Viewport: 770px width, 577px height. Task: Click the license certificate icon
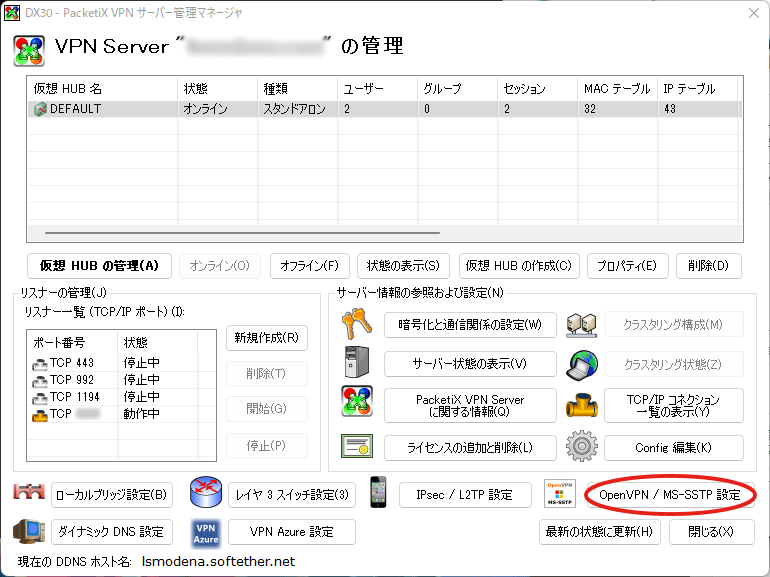(x=357, y=446)
